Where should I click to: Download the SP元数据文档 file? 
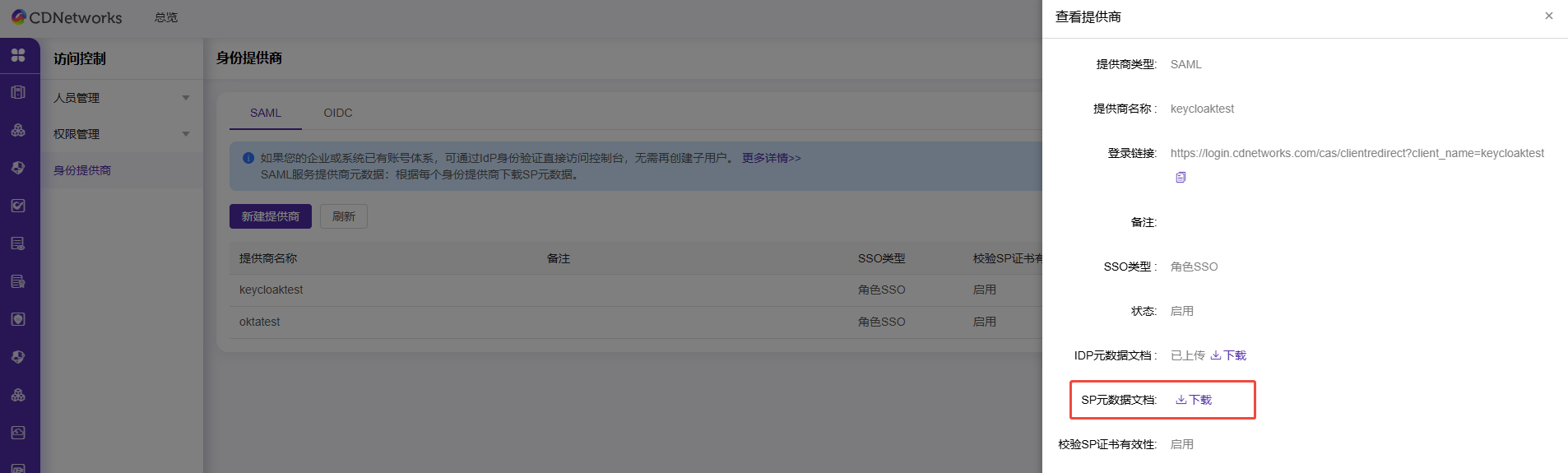point(1194,400)
